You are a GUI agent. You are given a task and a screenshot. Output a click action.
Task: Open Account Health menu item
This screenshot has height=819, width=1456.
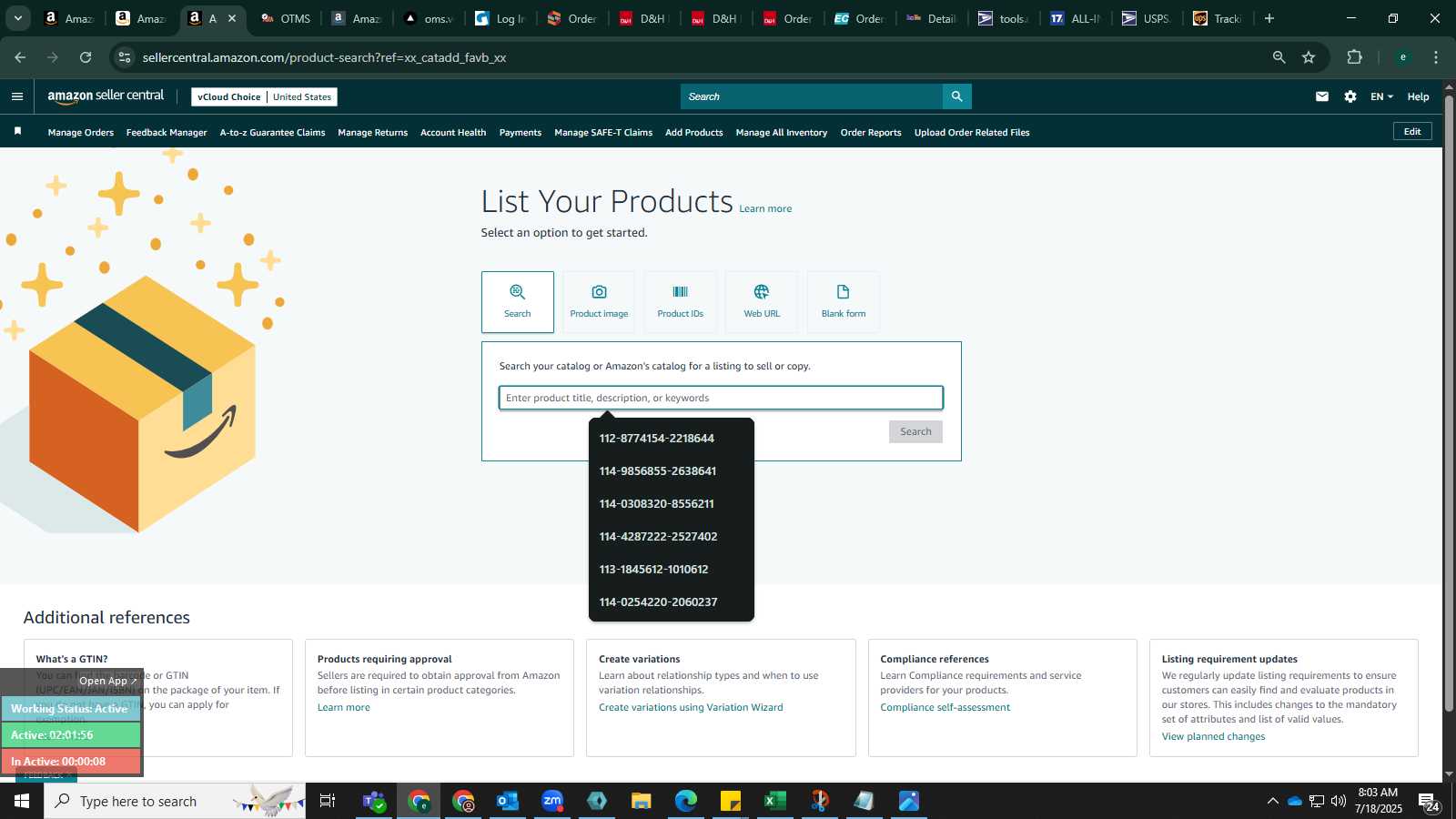click(x=453, y=132)
